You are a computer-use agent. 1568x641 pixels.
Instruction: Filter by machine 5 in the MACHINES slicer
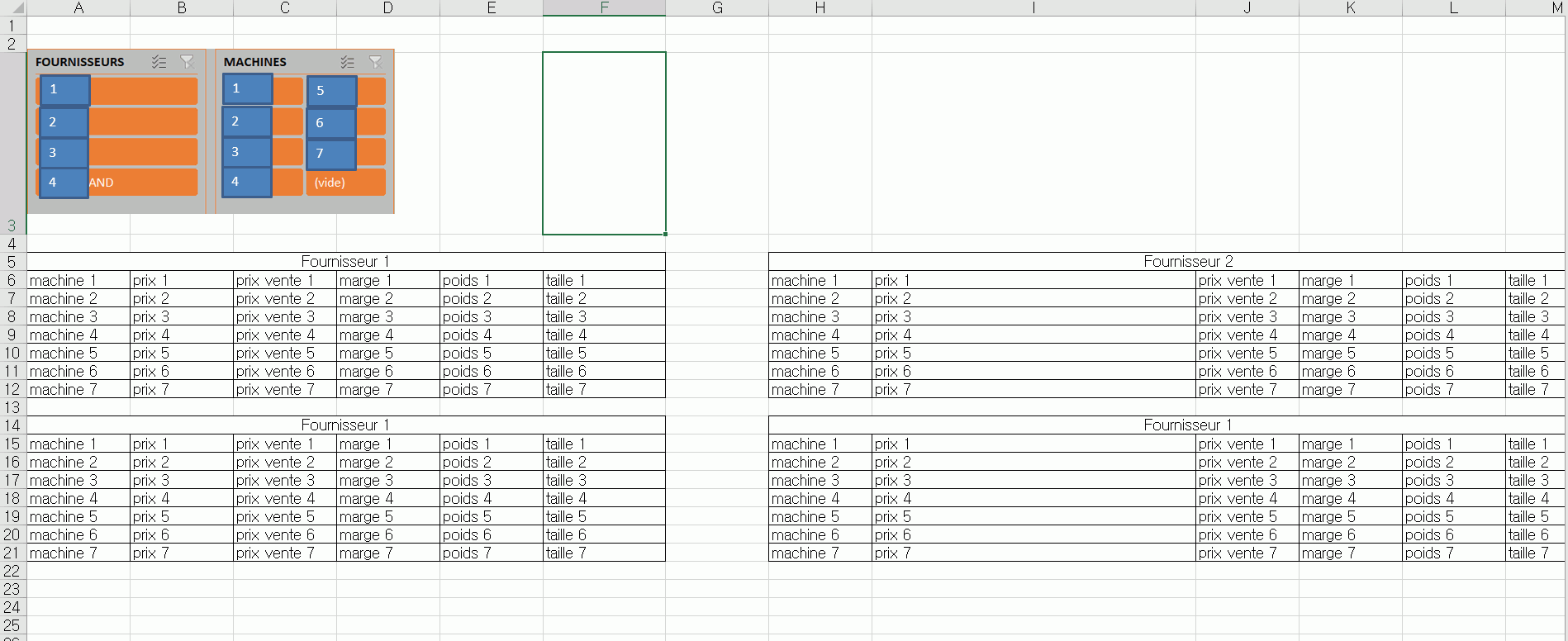click(x=346, y=91)
